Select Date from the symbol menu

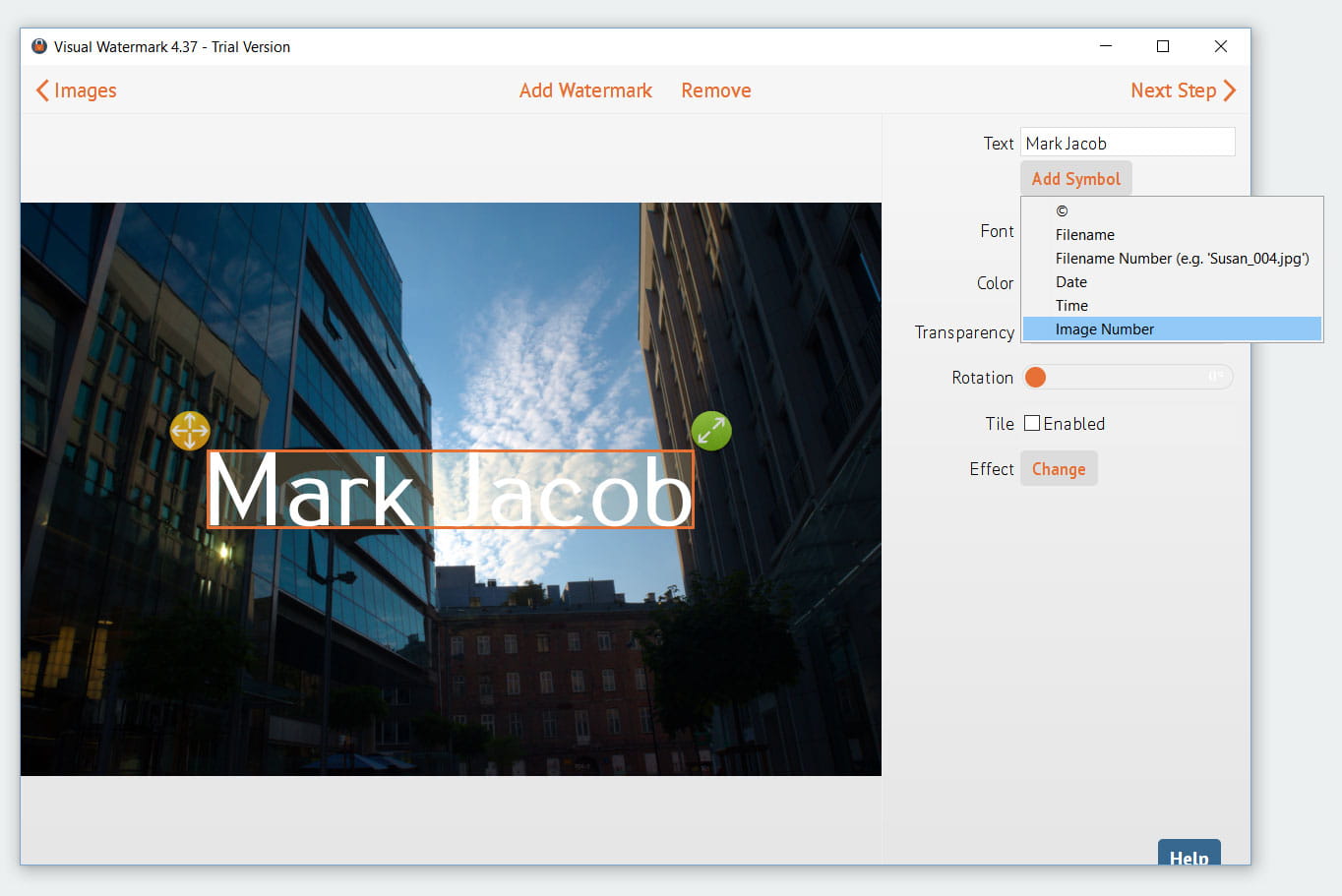[x=1172, y=281]
